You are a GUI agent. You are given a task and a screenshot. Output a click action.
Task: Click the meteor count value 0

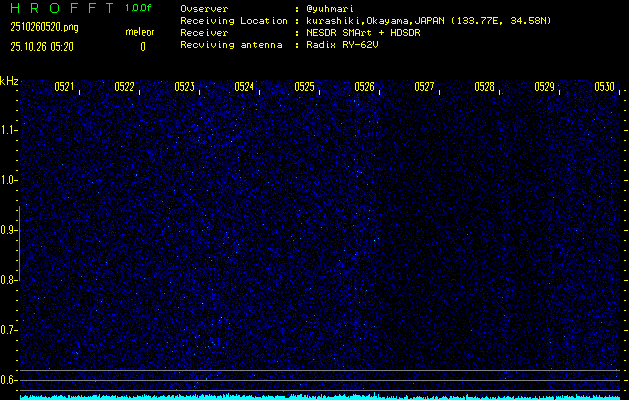pos(143,47)
